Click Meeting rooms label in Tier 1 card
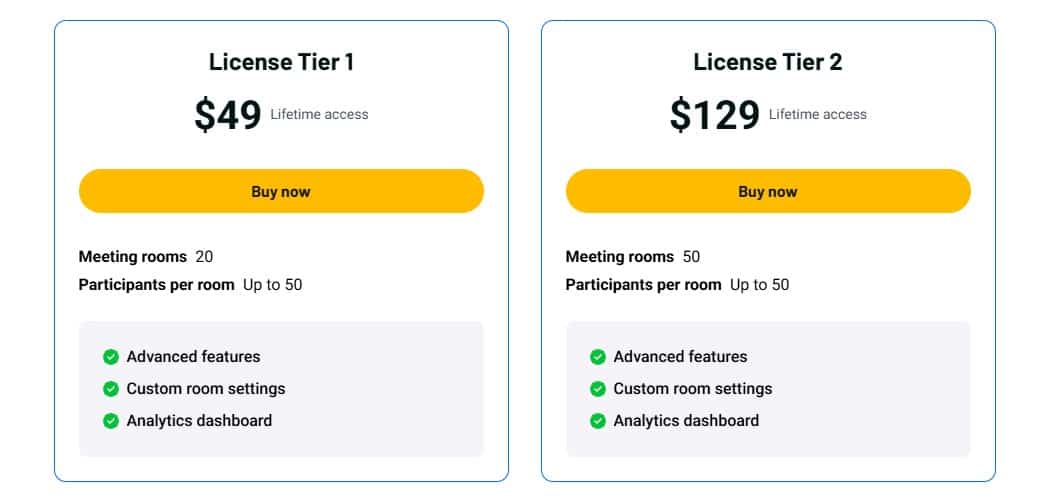This screenshot has height=496, width=1054. (x=133, y=257)
